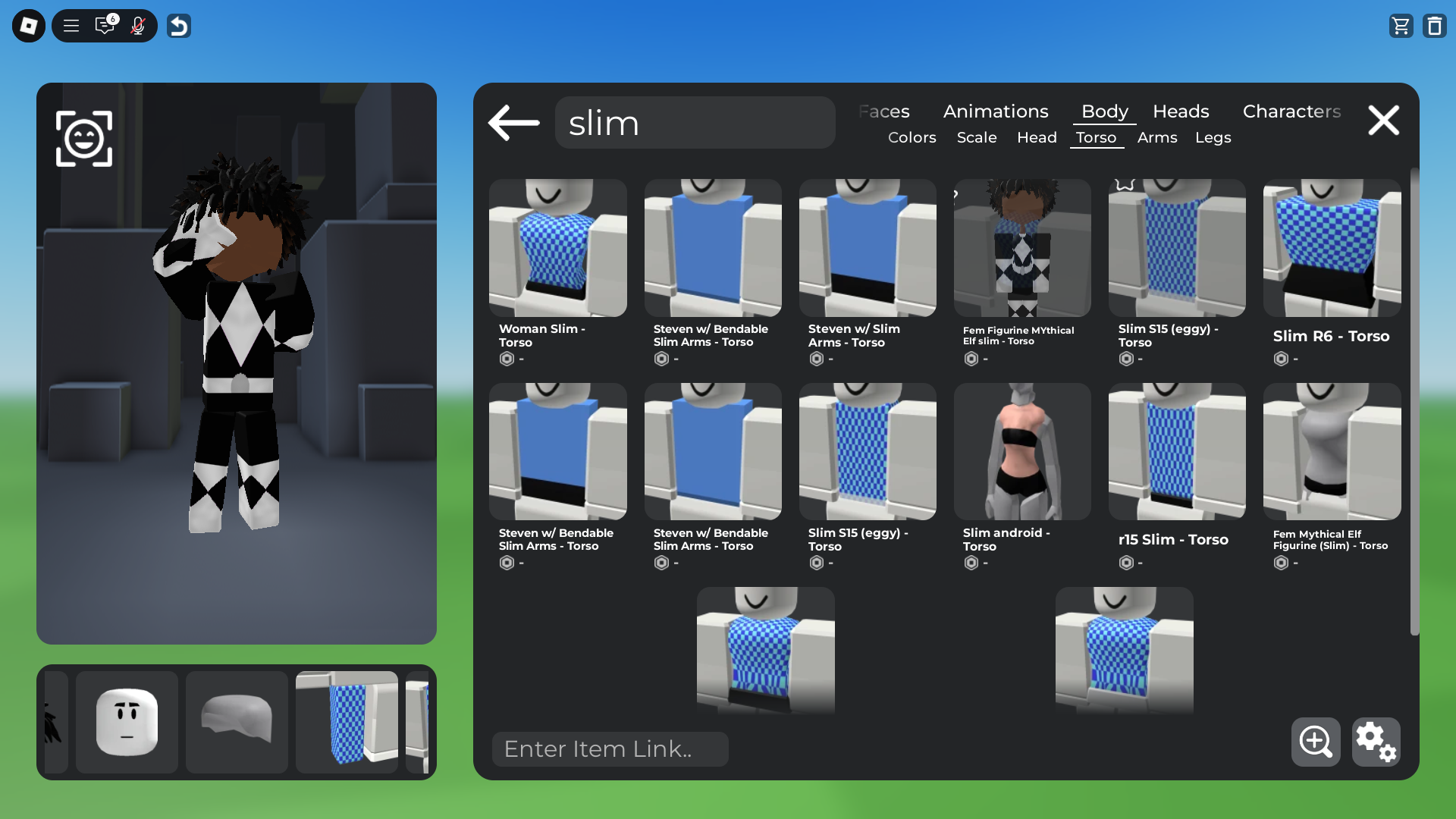Click the catalog list scrollbar

click(1414, 402)
